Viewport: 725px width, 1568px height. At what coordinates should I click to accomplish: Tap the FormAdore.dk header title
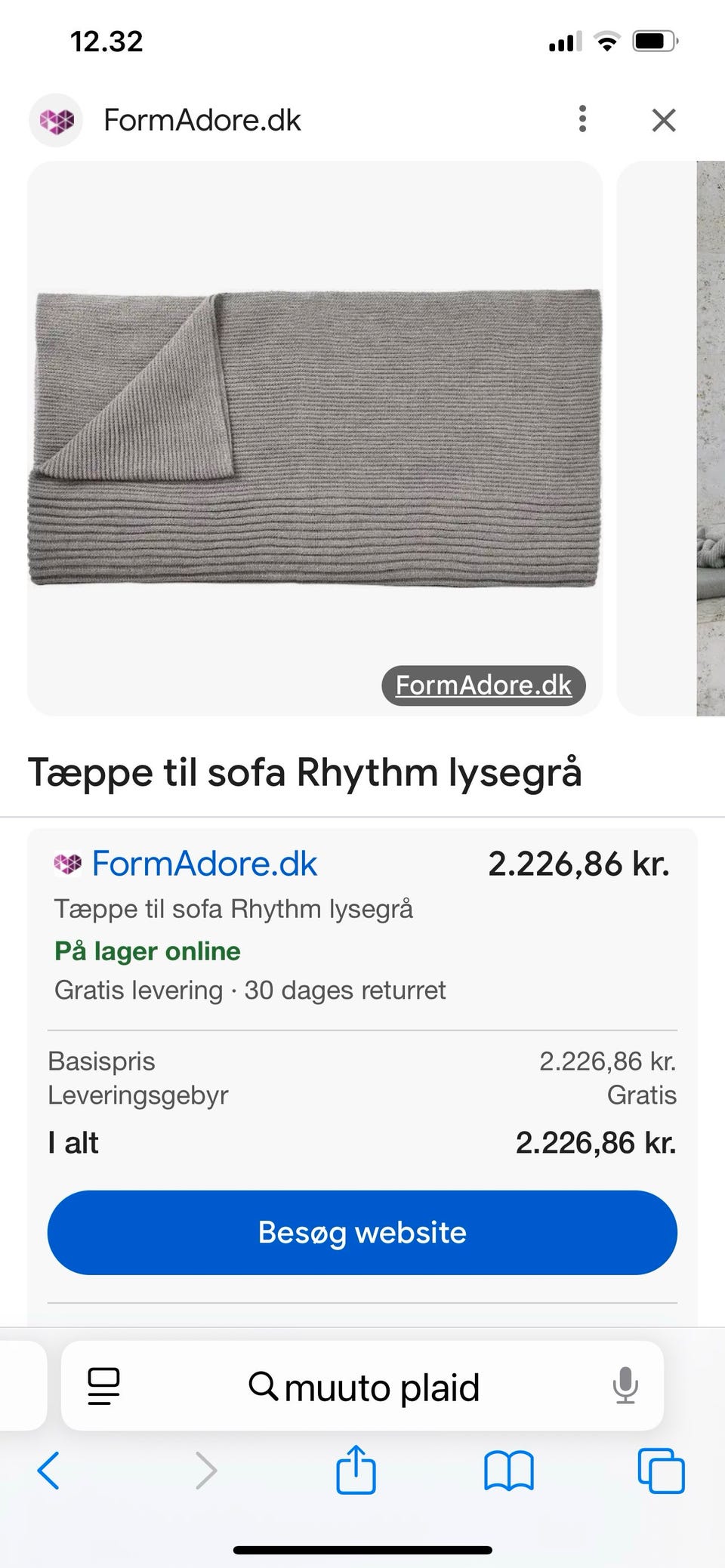tap(202, 120)
